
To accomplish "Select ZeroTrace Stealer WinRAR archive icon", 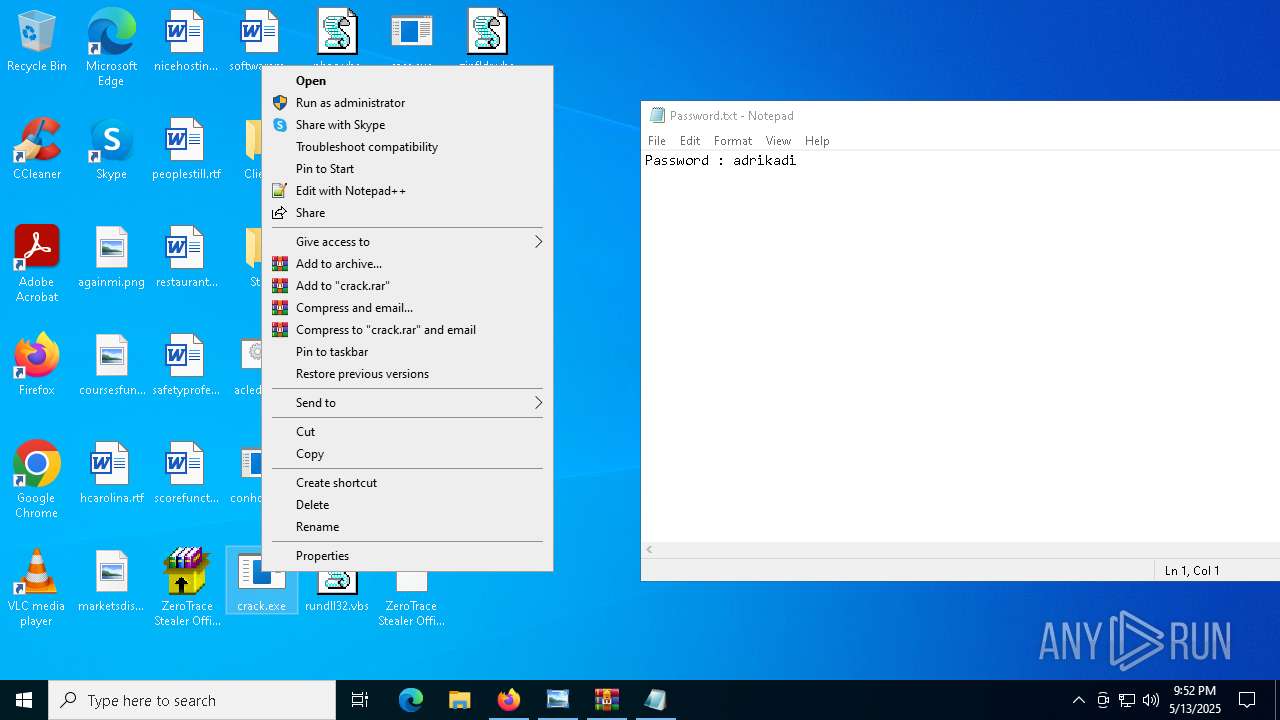I will pyautogui.click(x=186, y=588).
